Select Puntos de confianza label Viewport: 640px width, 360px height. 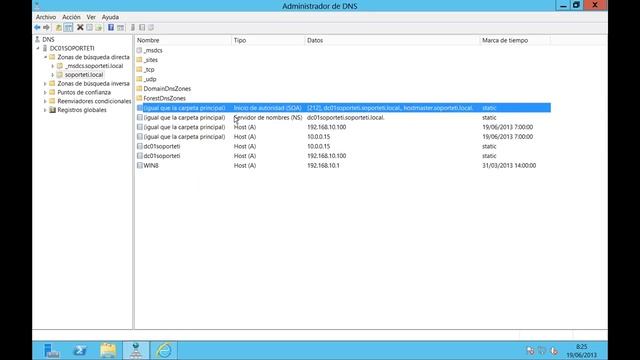pos(84,93)
